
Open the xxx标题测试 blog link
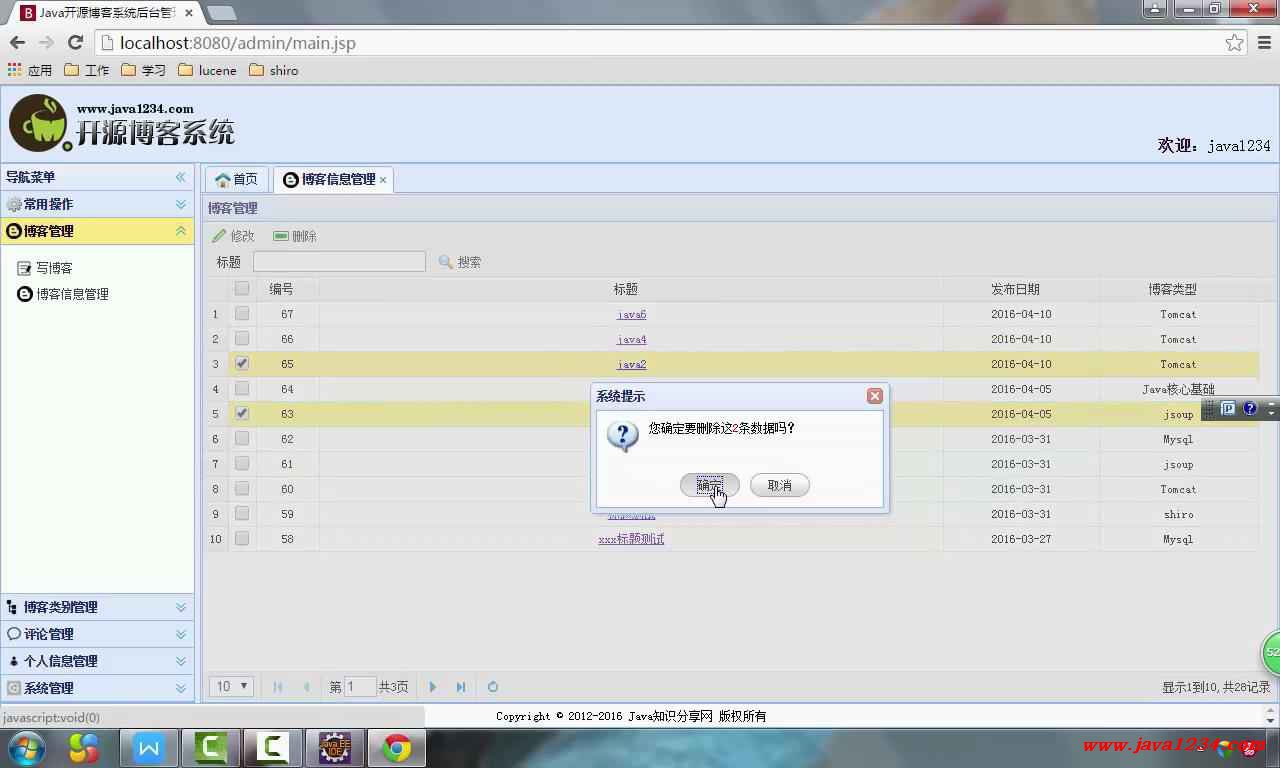click(x=631, y=539)
